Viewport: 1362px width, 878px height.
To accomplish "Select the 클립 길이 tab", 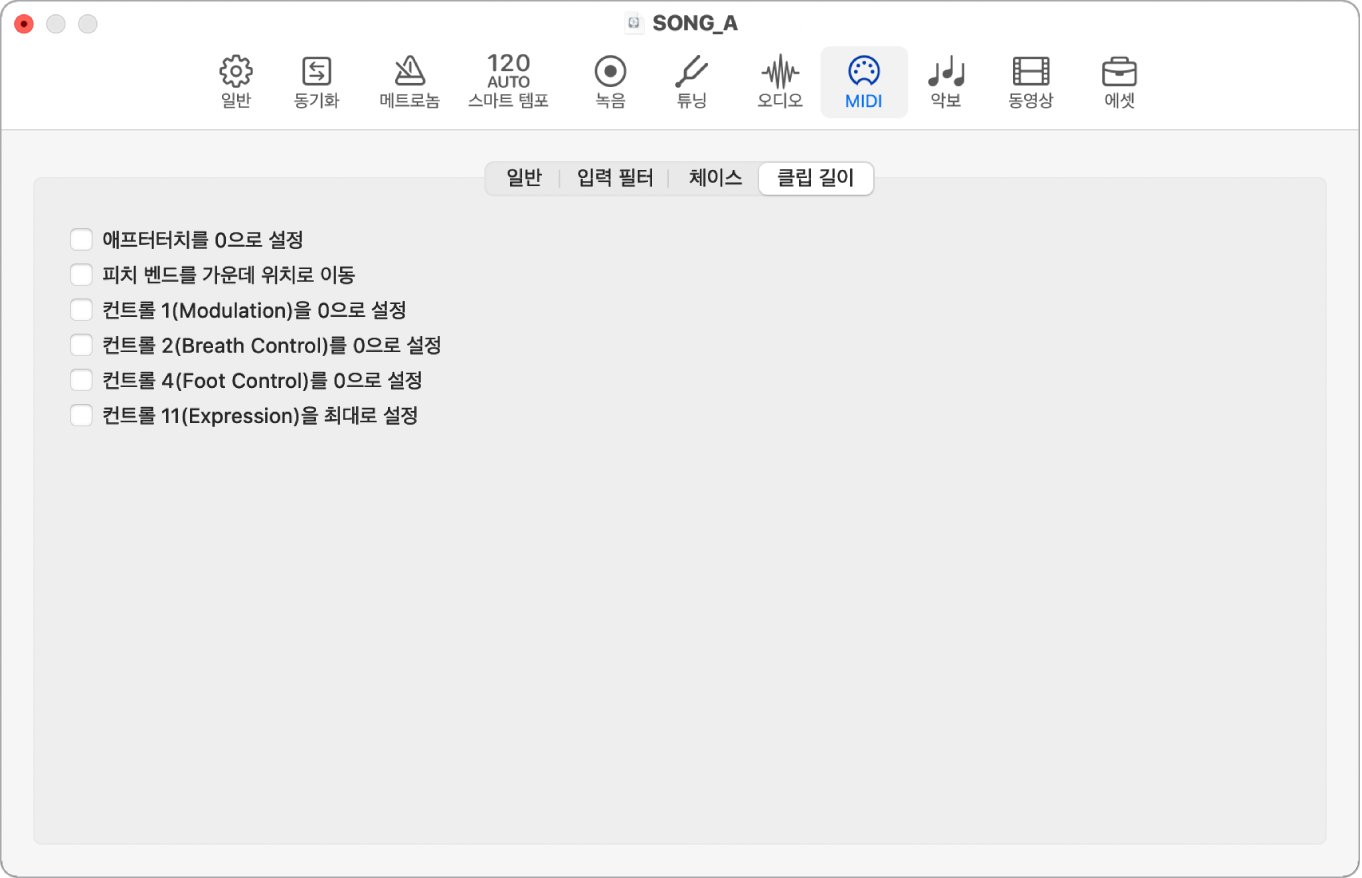I will 816,179.
